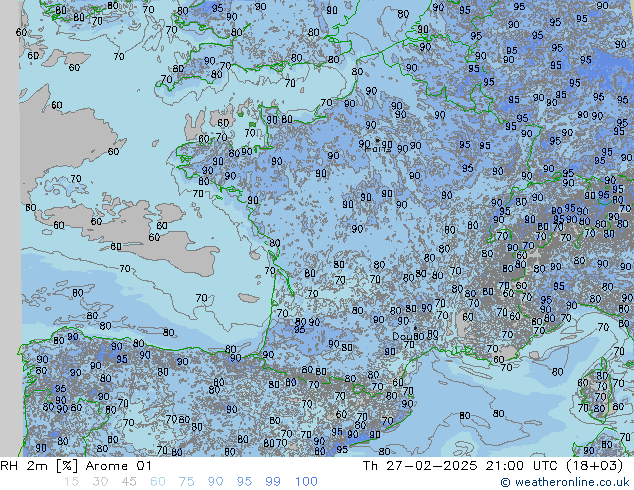Select legend value 30
Screen dimensions: 634x490
point(100,482)
